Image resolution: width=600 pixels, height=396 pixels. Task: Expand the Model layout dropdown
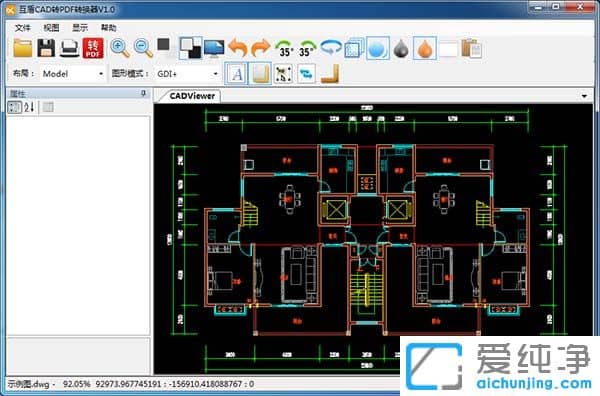coord(73,73)
